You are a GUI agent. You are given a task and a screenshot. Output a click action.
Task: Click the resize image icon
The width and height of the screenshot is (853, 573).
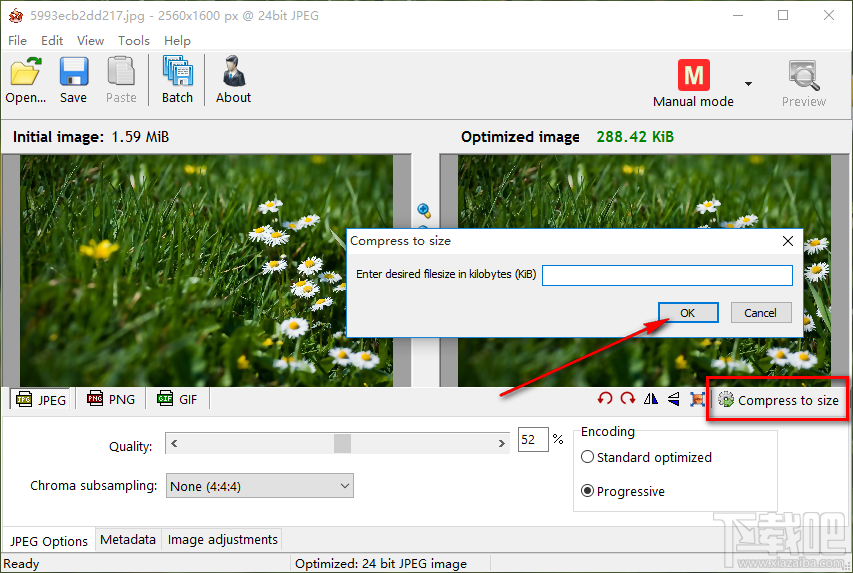click(x=697, y=399)
